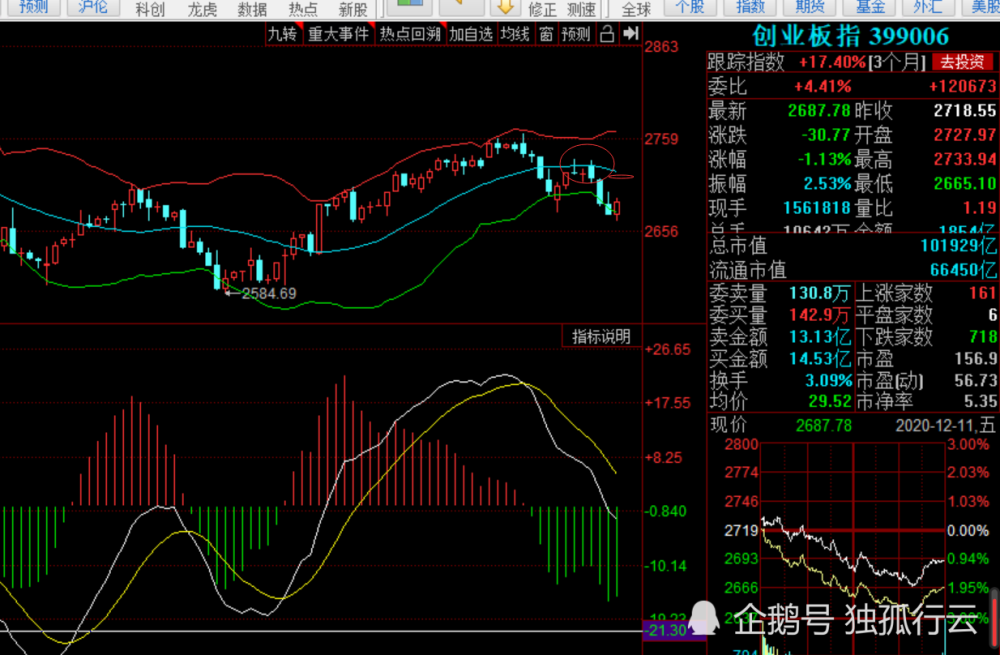This screenshot has width=1000, height=655.
Task: Click the jump-to-end arrow icon
Action: (631, 34)
